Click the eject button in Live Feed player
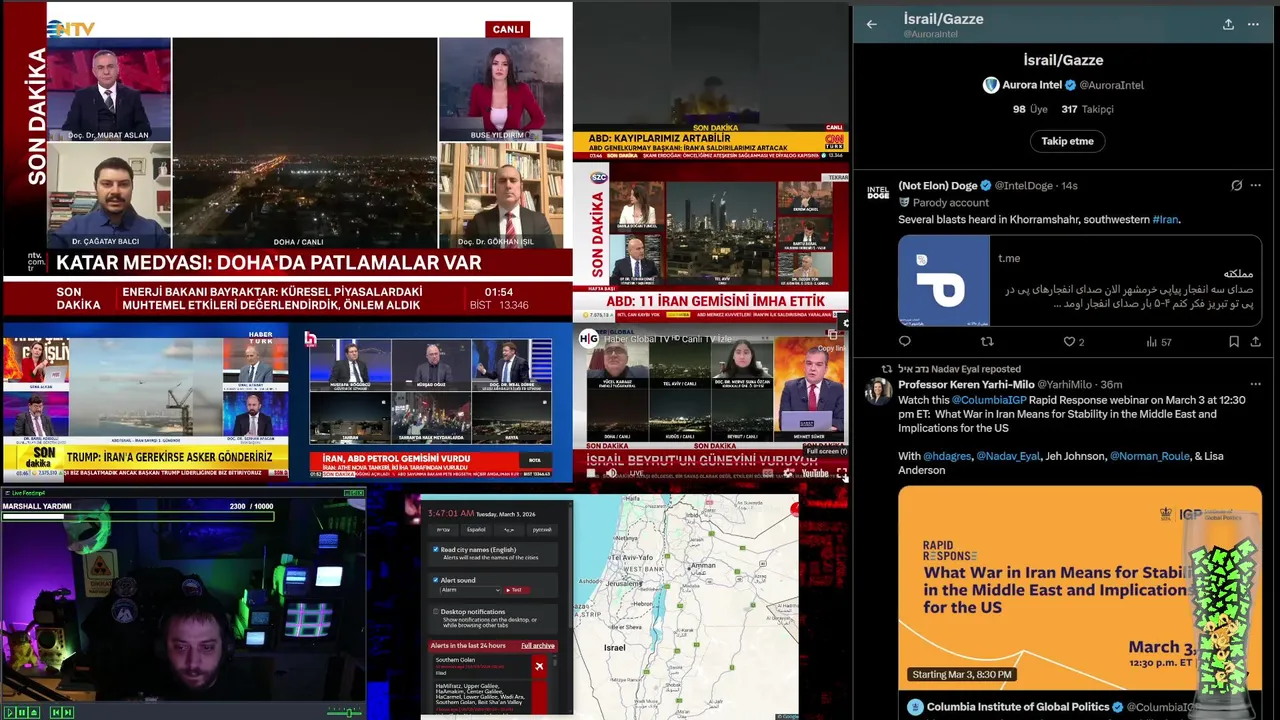Screen dimensions: 1280x720 (34, 712)
